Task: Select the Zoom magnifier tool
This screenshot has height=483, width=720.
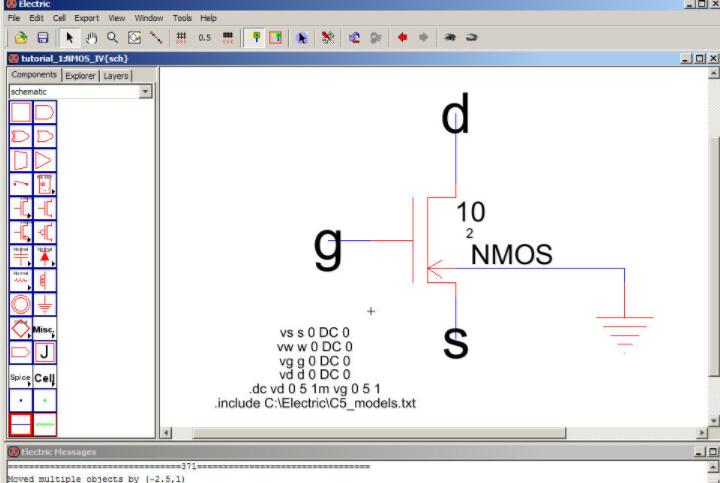Action: point(111,37)
